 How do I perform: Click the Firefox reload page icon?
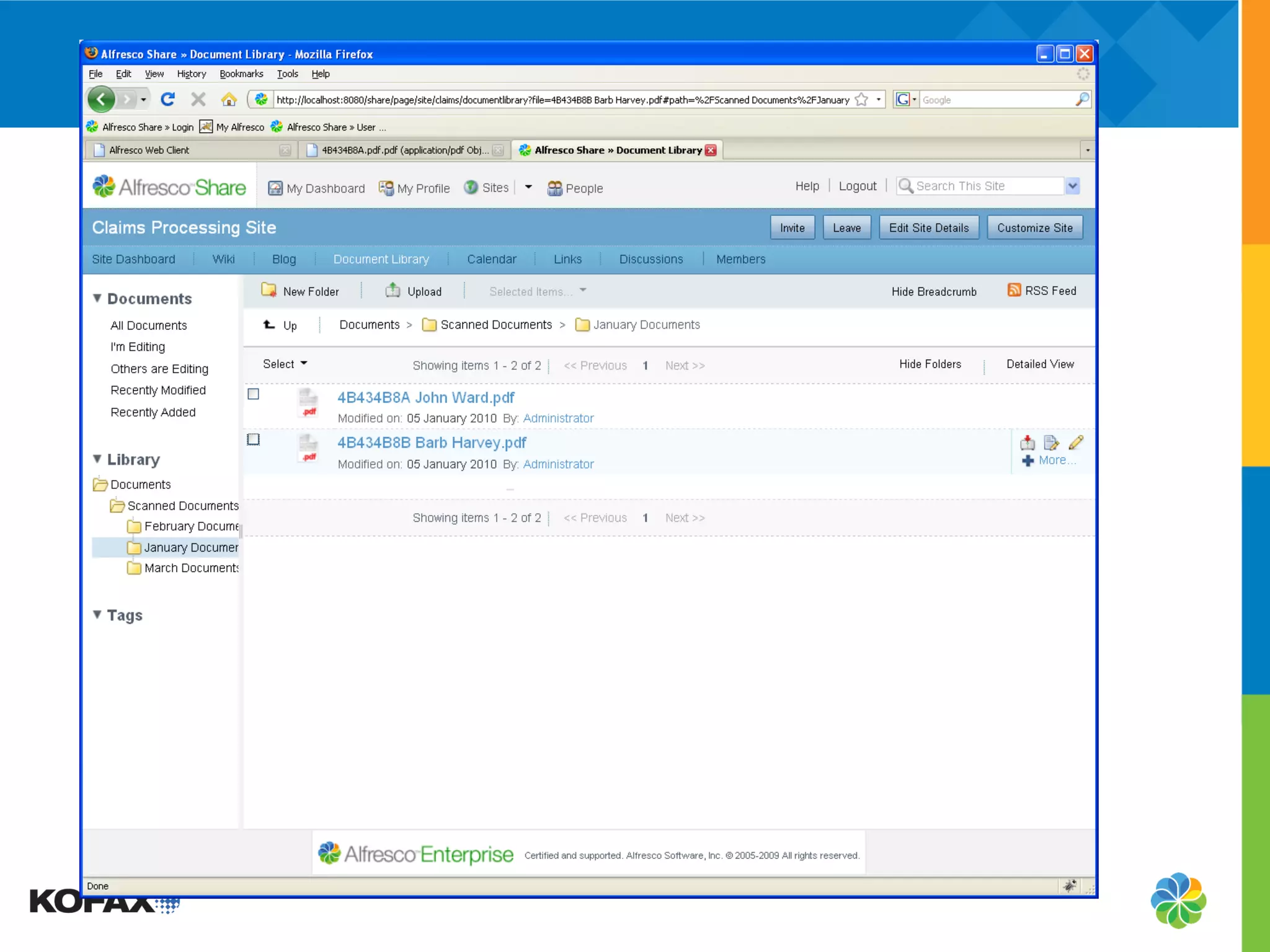point(167,99)
